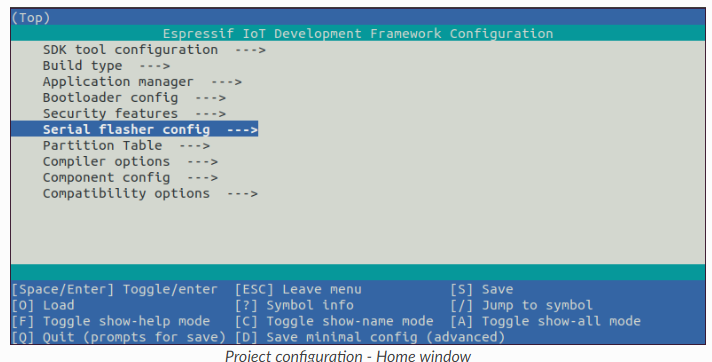The width and height of the screenshot is (712, 362).
Task: Open the Partition Table submenu
Action: 126,145
